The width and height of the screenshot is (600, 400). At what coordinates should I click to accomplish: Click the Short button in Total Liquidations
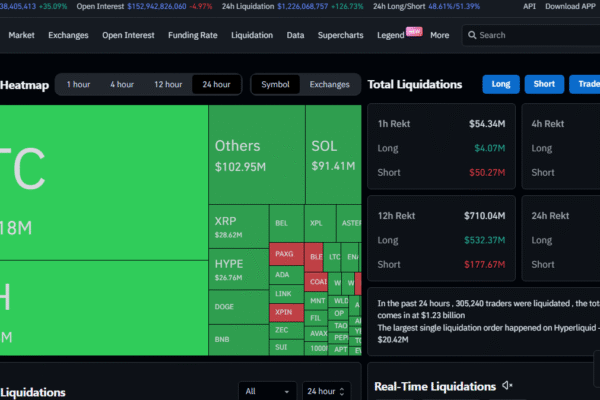coord(544,85)
